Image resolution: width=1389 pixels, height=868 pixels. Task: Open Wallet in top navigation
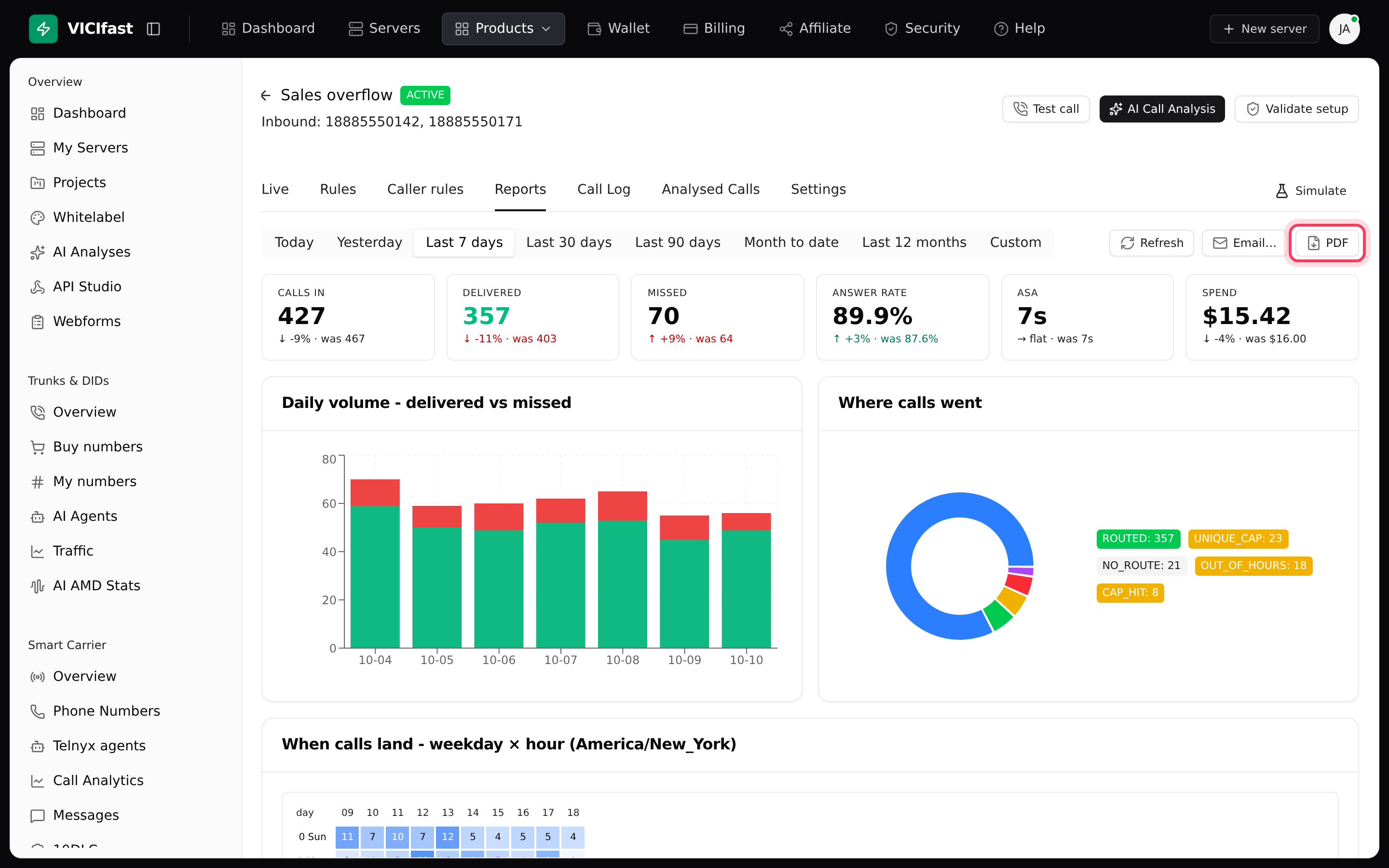(618, 29)
